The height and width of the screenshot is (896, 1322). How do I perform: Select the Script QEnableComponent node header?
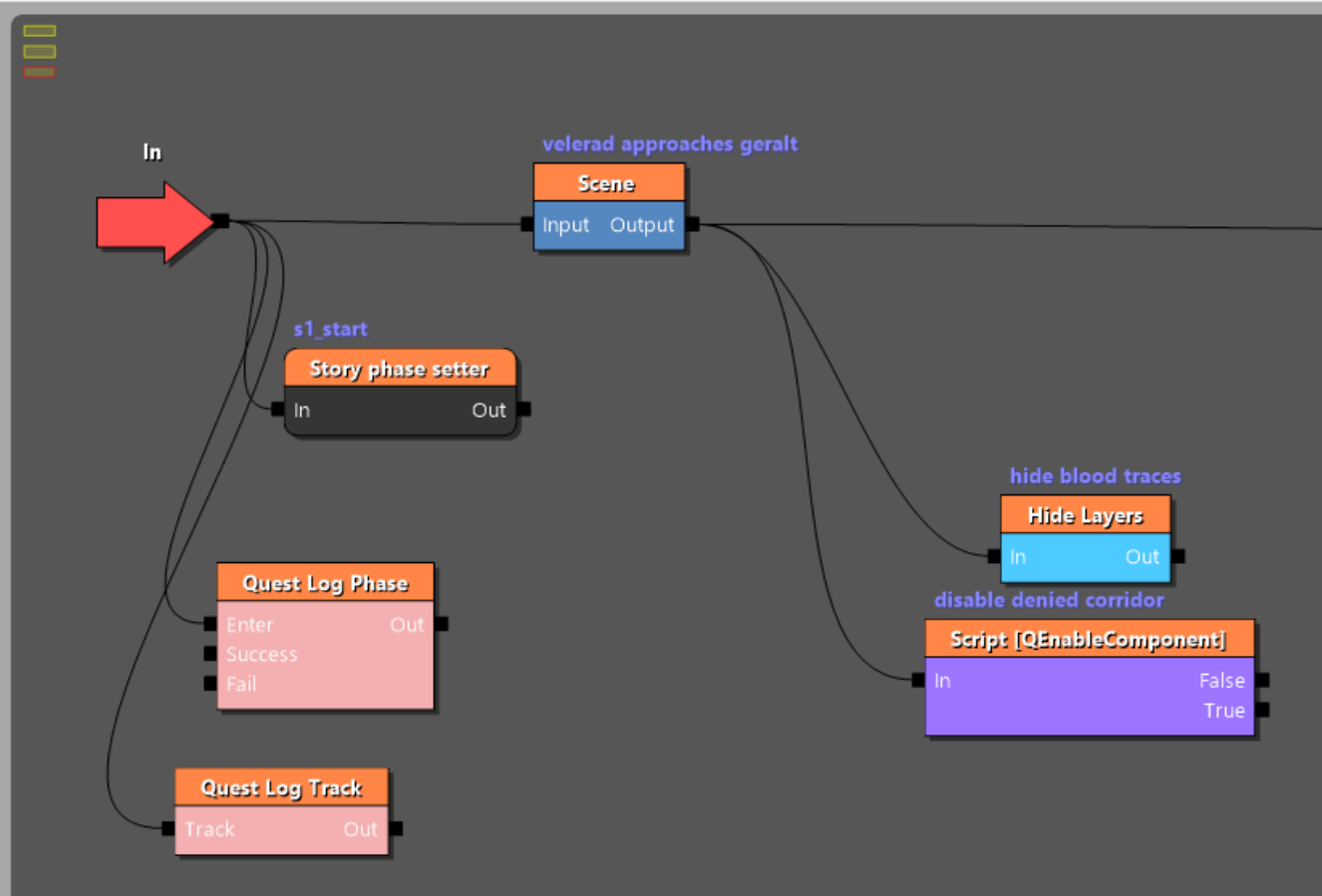click(1089, 639)
